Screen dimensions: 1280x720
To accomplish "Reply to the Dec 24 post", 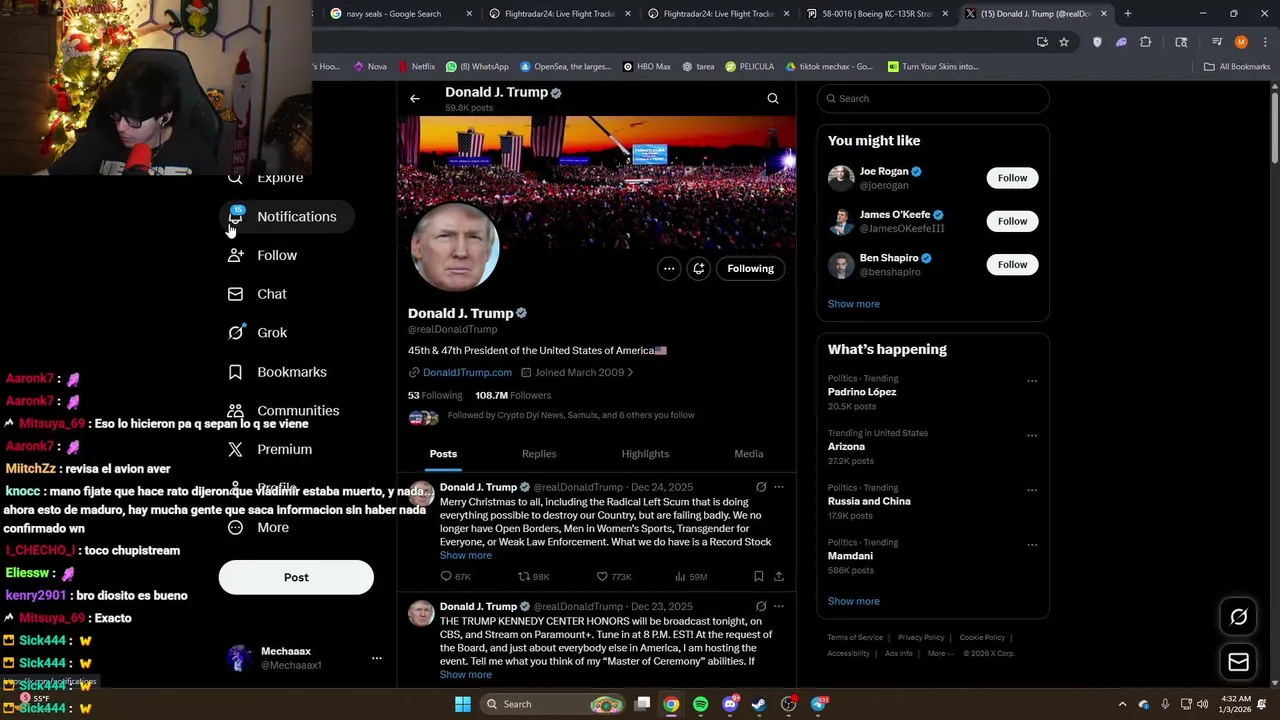I will 446,576.
